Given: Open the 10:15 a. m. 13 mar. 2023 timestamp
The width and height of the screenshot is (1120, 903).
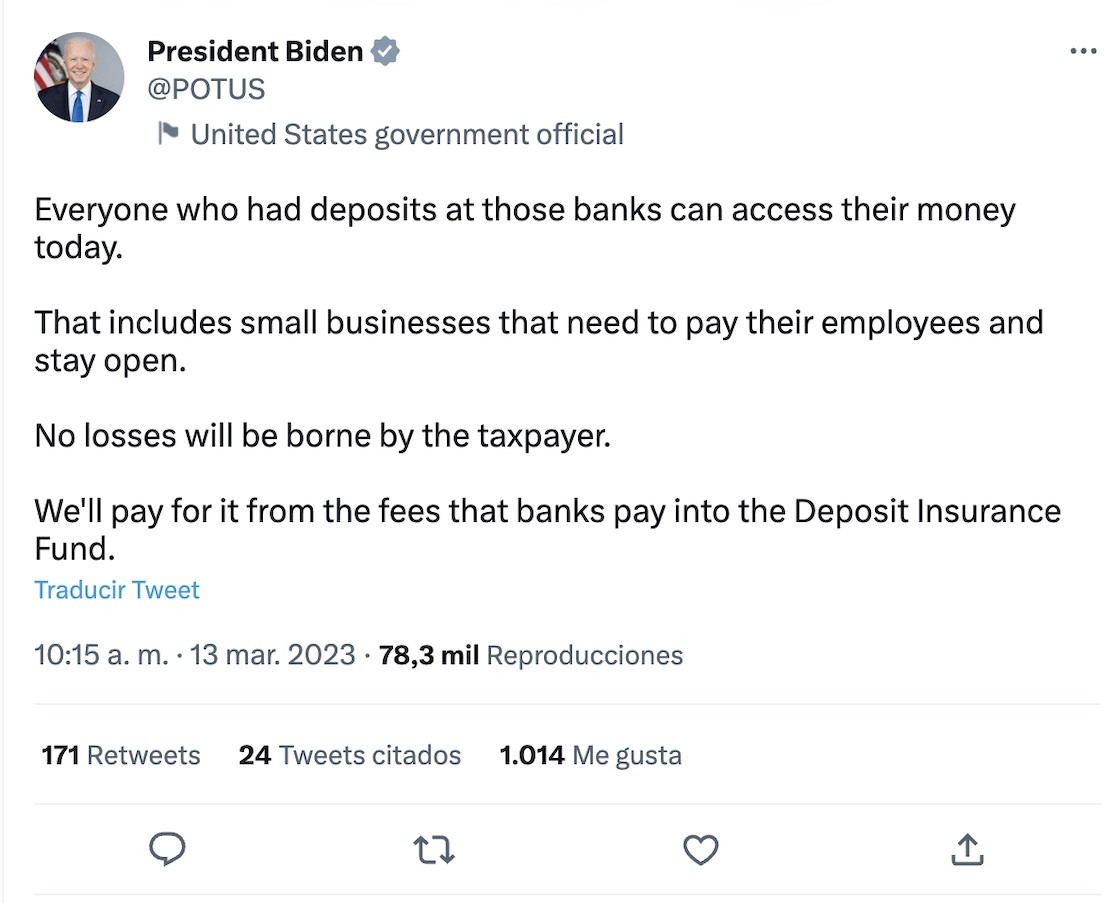Looking at the screenshot, I should 195,655.
